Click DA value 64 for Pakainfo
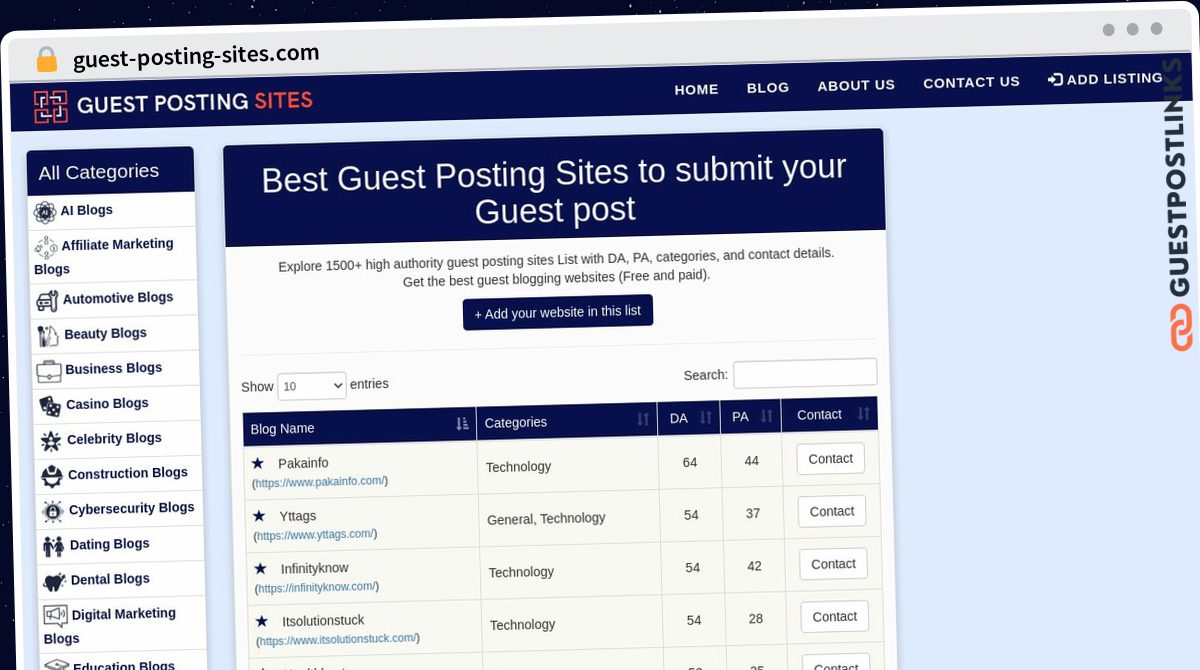The height and width of the screenshot is (670, 1200). click(x=690, y=462)
